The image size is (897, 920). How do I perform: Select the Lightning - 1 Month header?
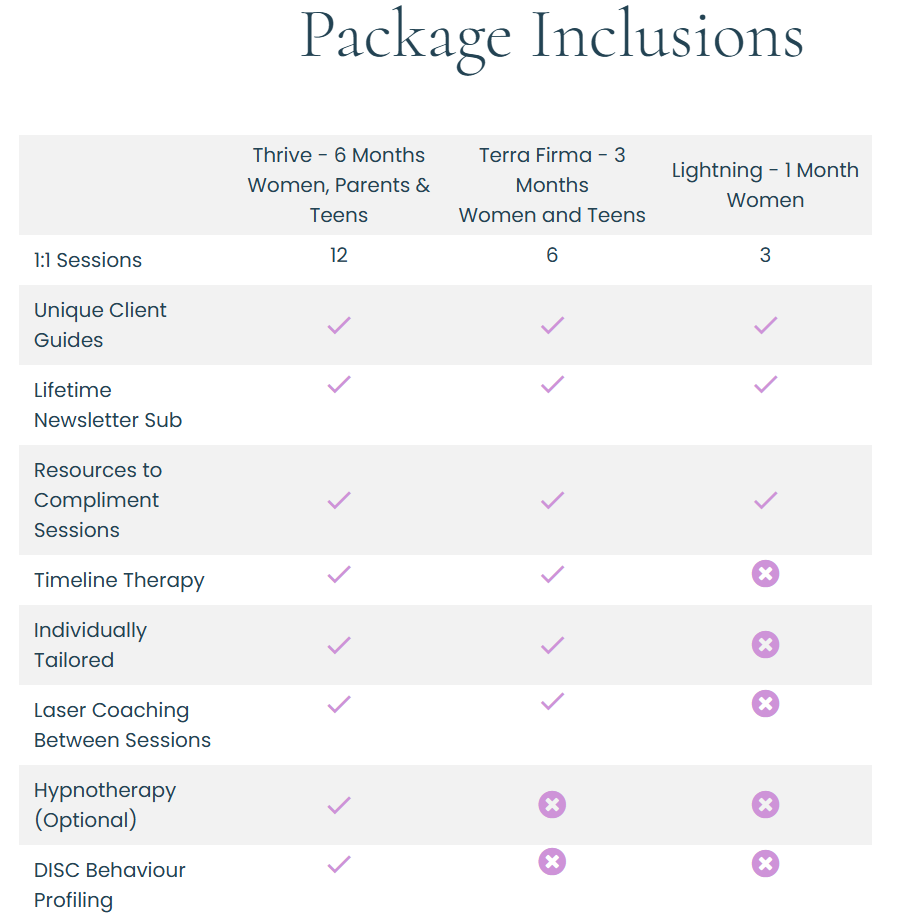(x=765, y=185)
